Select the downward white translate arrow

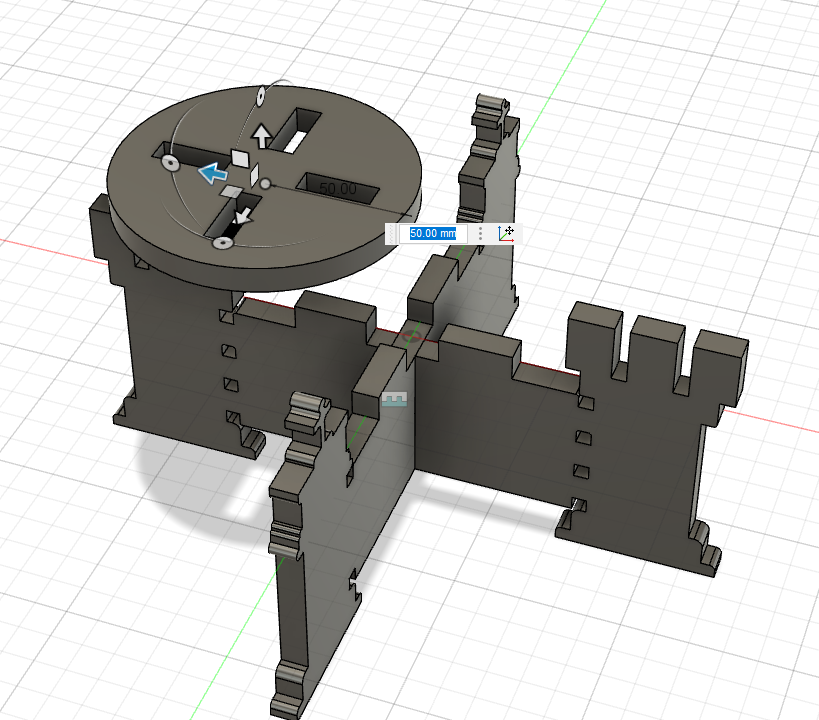(x=242, y=215)
